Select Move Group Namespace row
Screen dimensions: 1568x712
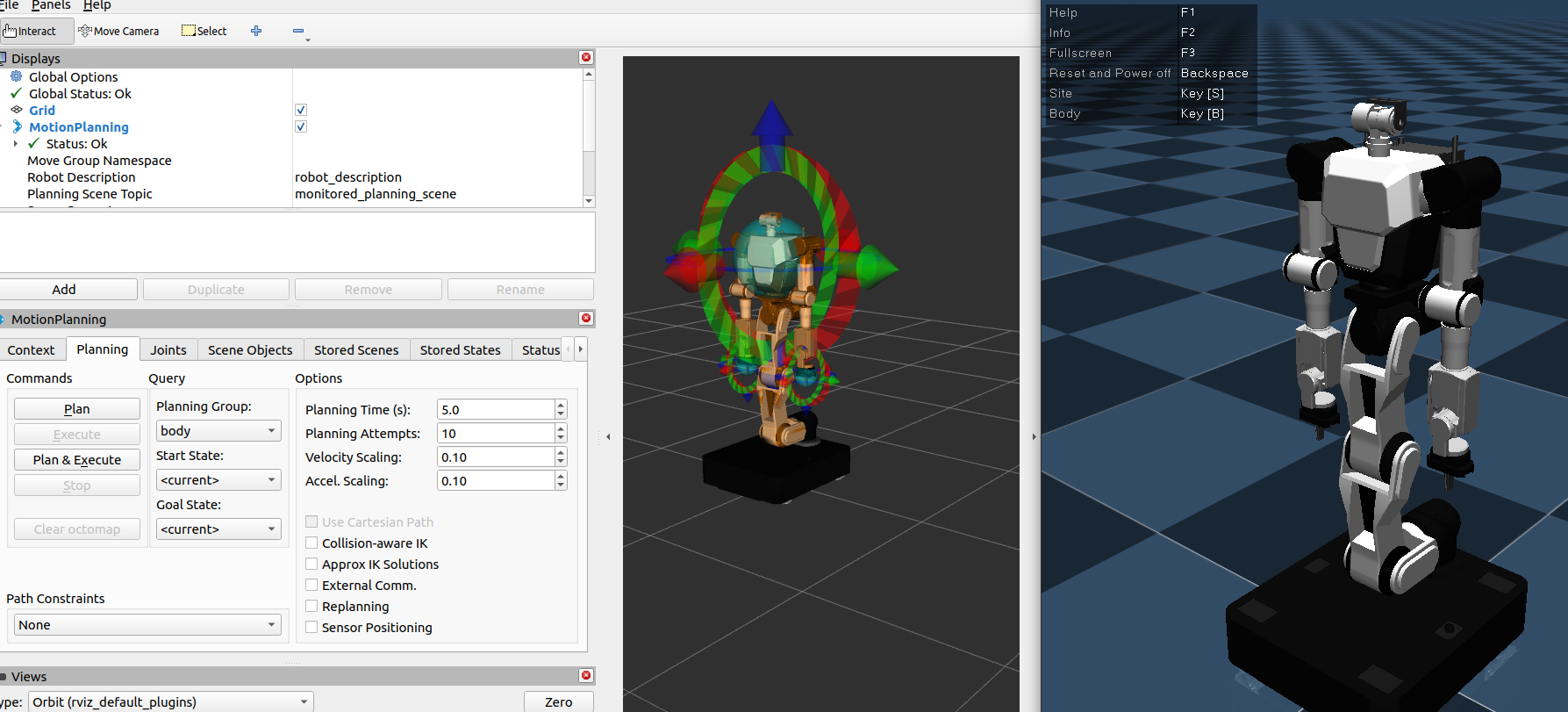[99, 161]
